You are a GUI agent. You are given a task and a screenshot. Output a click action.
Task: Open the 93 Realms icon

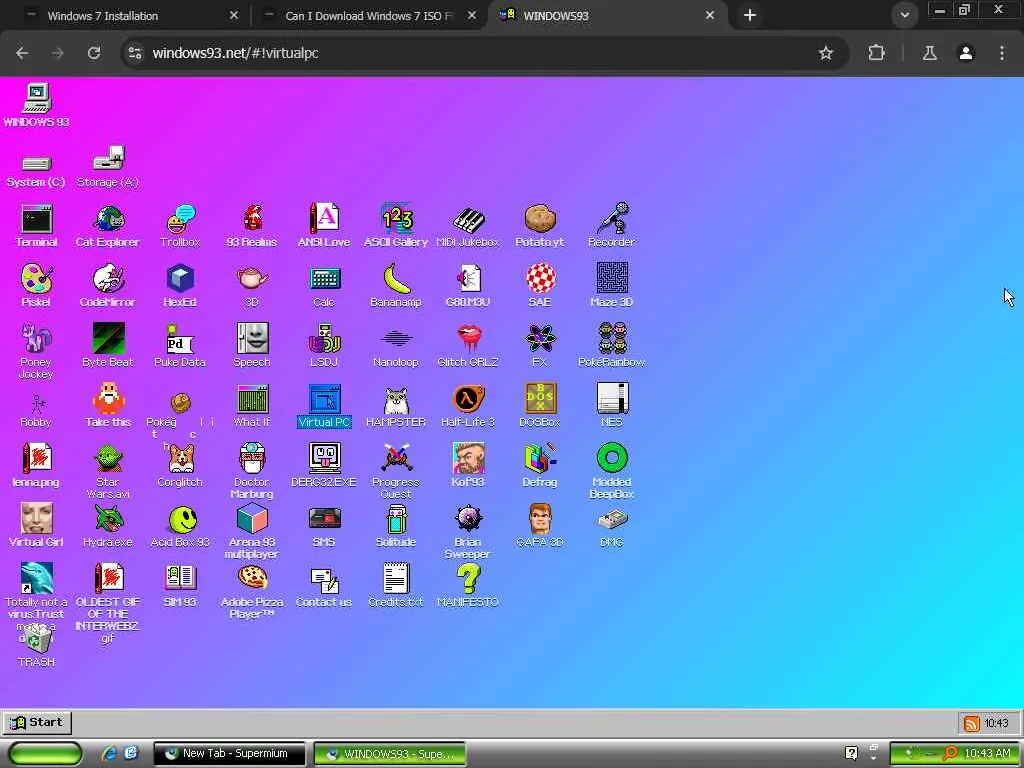tap(252, 225)
